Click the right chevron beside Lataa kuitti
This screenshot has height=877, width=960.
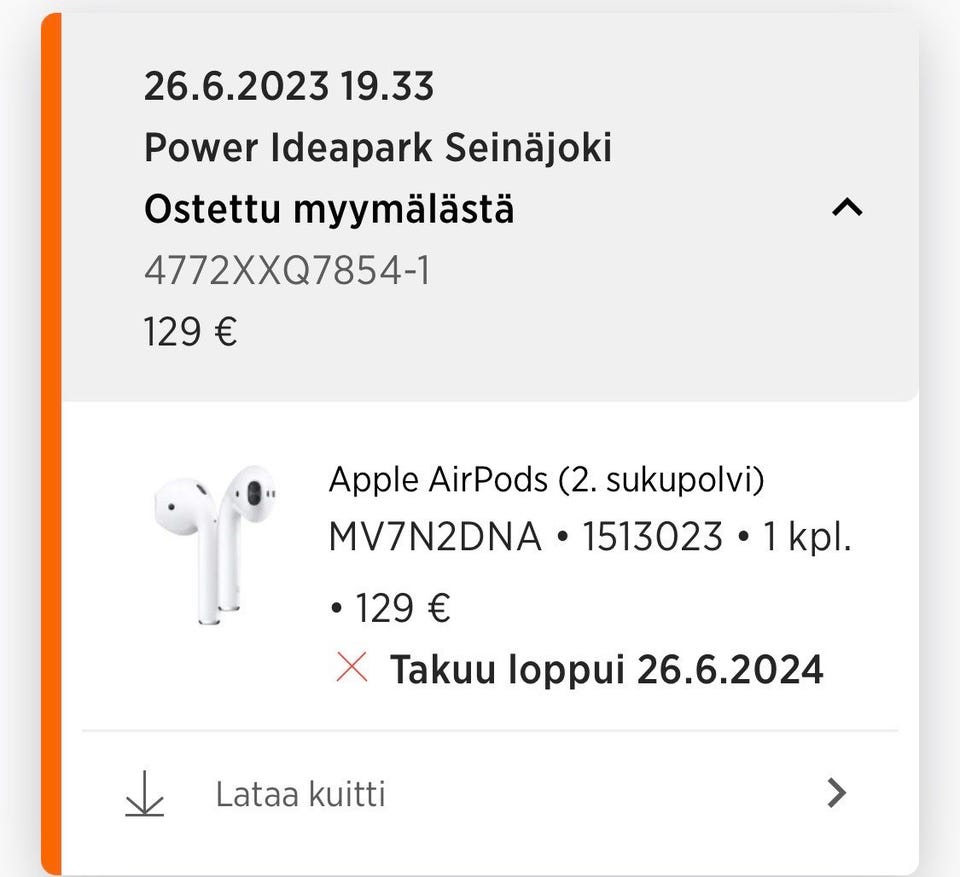click(837, 794)
